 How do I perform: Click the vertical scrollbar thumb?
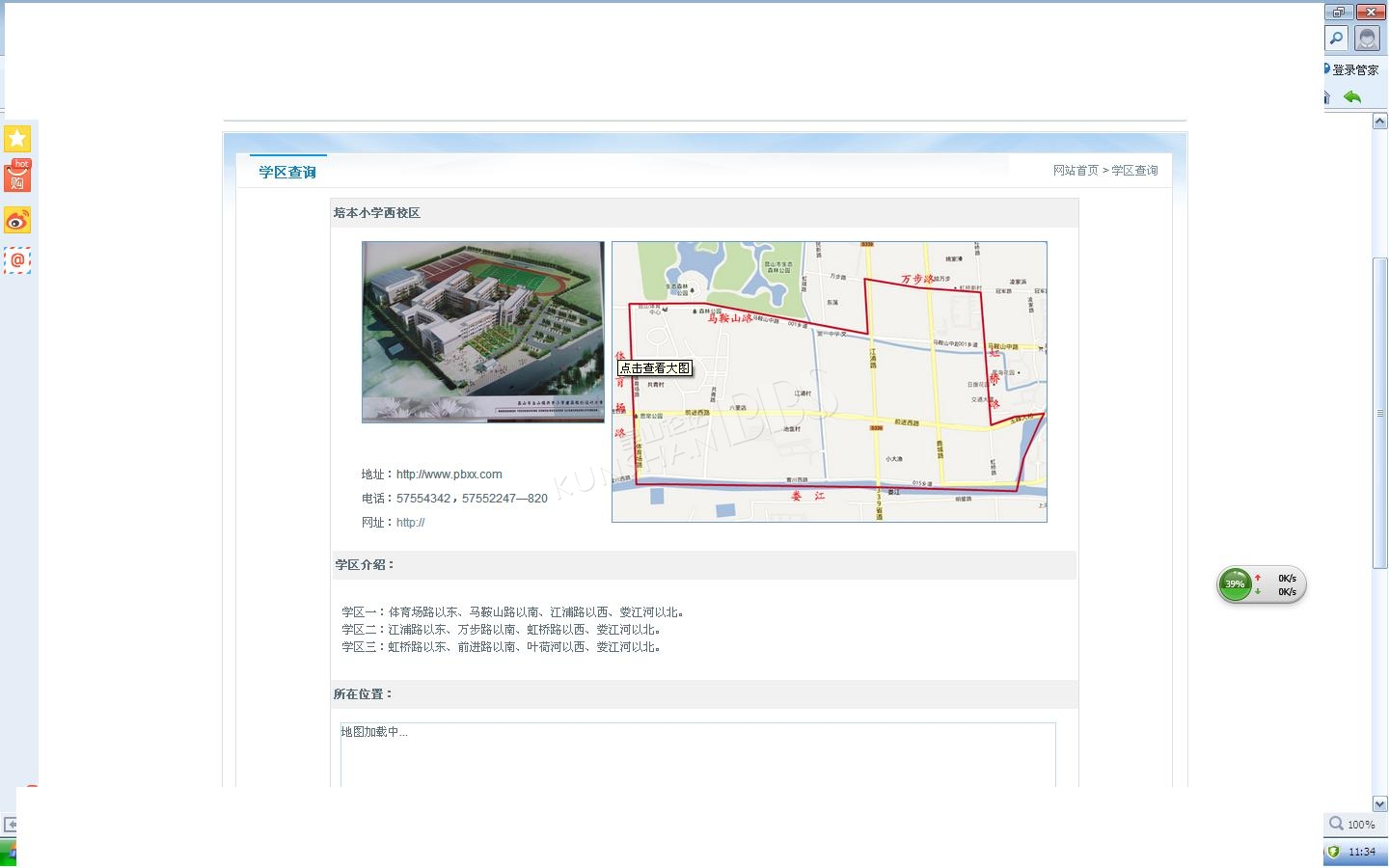pos(1379,413)
